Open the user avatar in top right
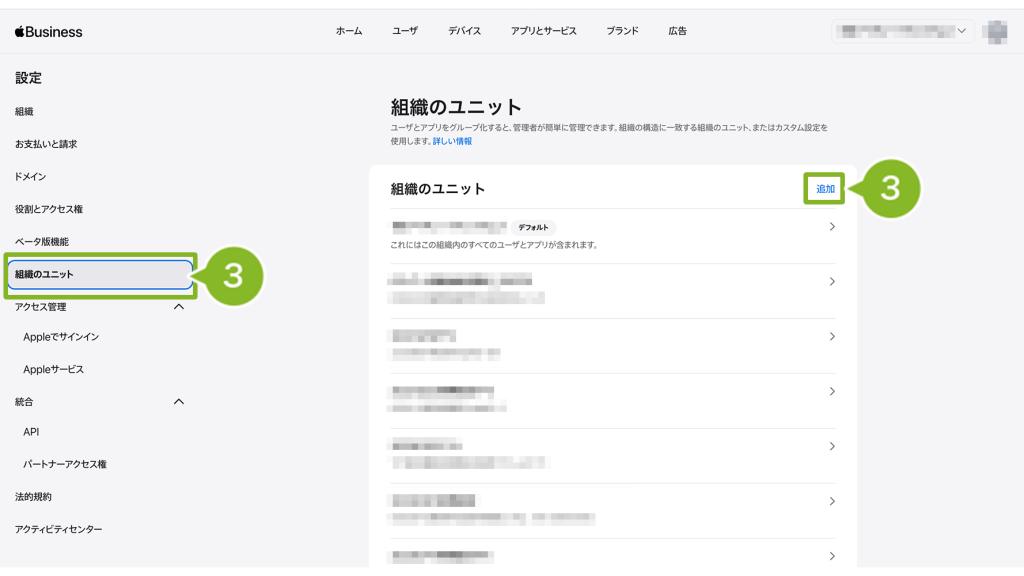 click(x=994, y=32)
